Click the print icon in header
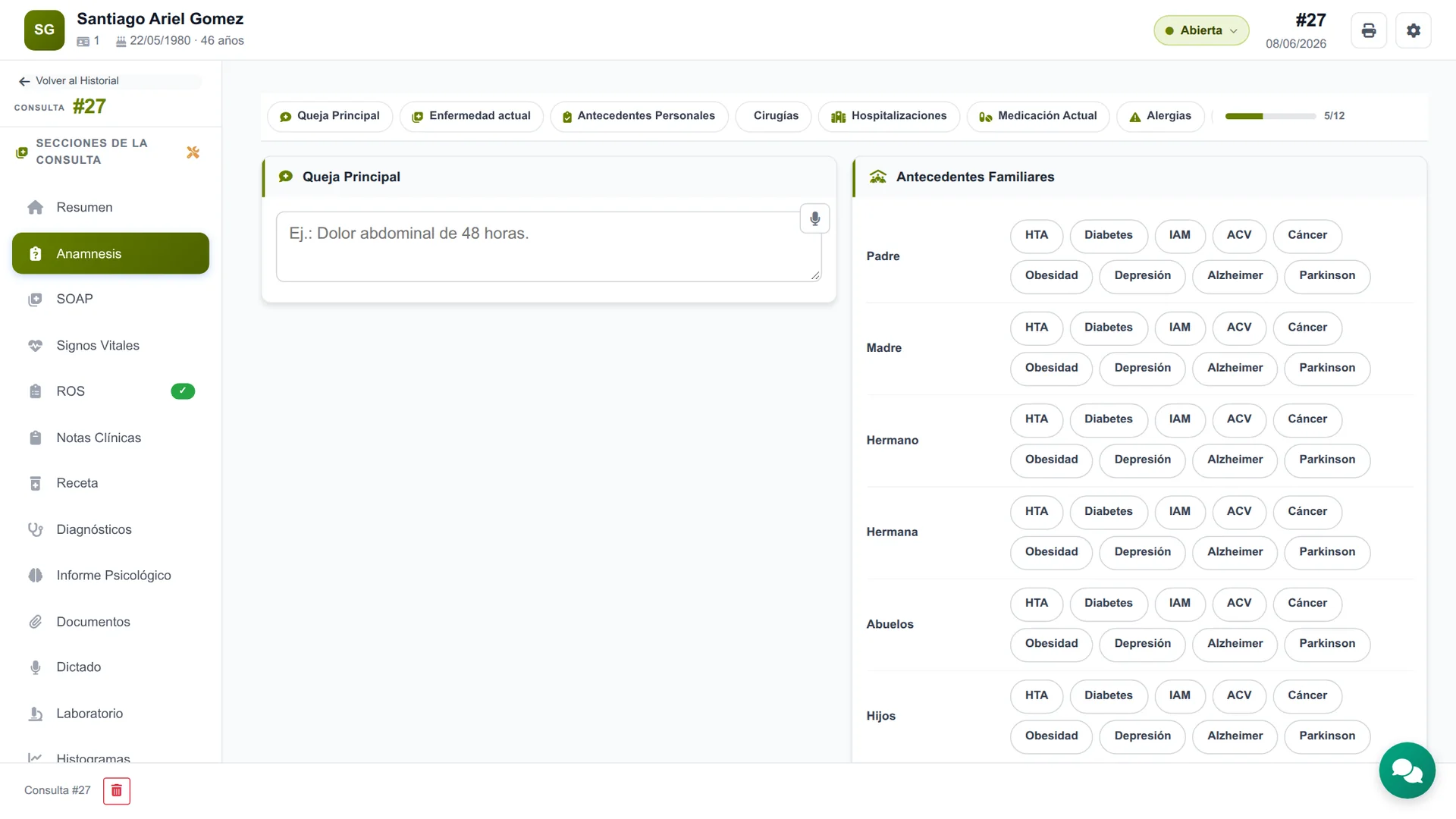The height and width of the screenshot is (819, 1456). pos(1368,30)
